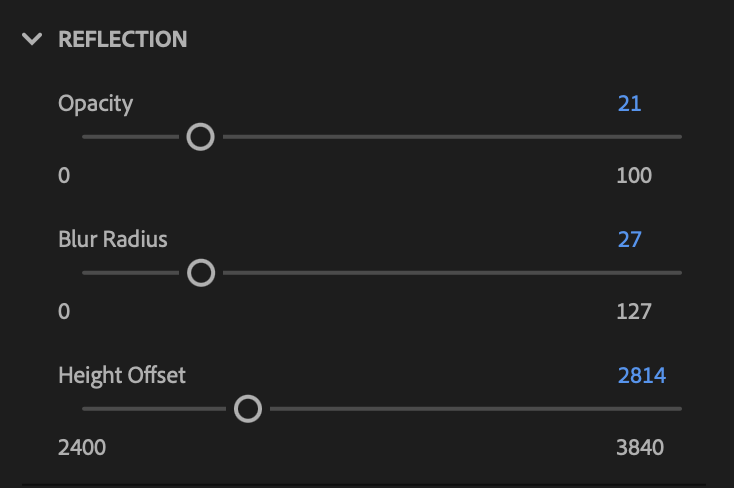Click the Height Offset property label

[x=122, y=376]
